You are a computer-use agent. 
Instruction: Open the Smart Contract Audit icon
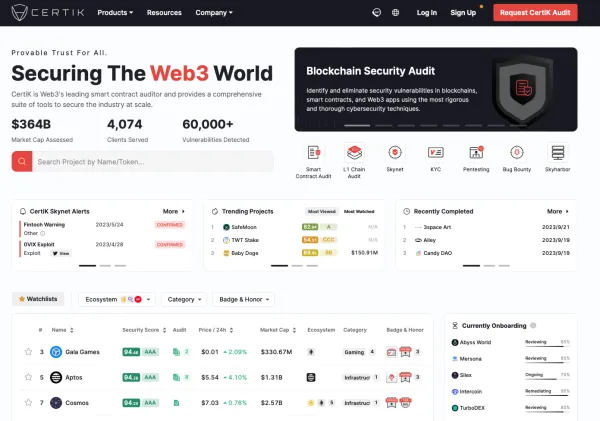[314, 153]
